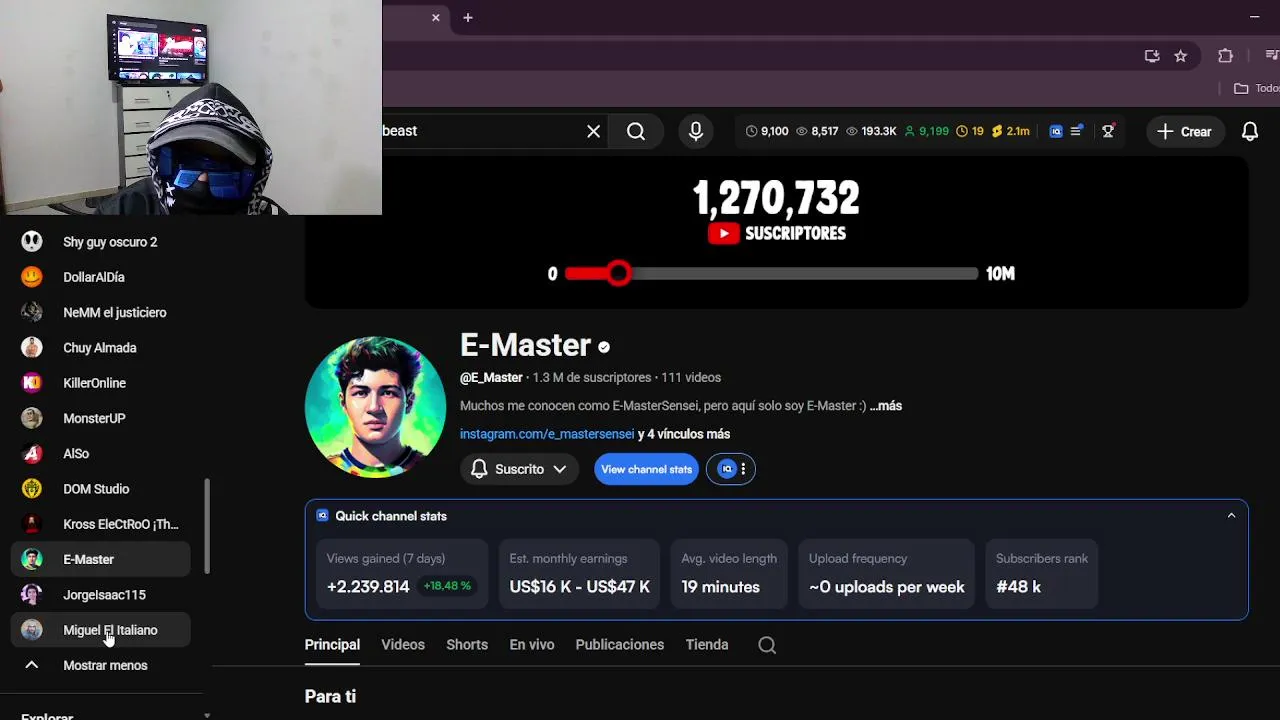The height and width of the screenshot is (720, 1280).
Task: Click the Upload frequency card
Action: 887,574
